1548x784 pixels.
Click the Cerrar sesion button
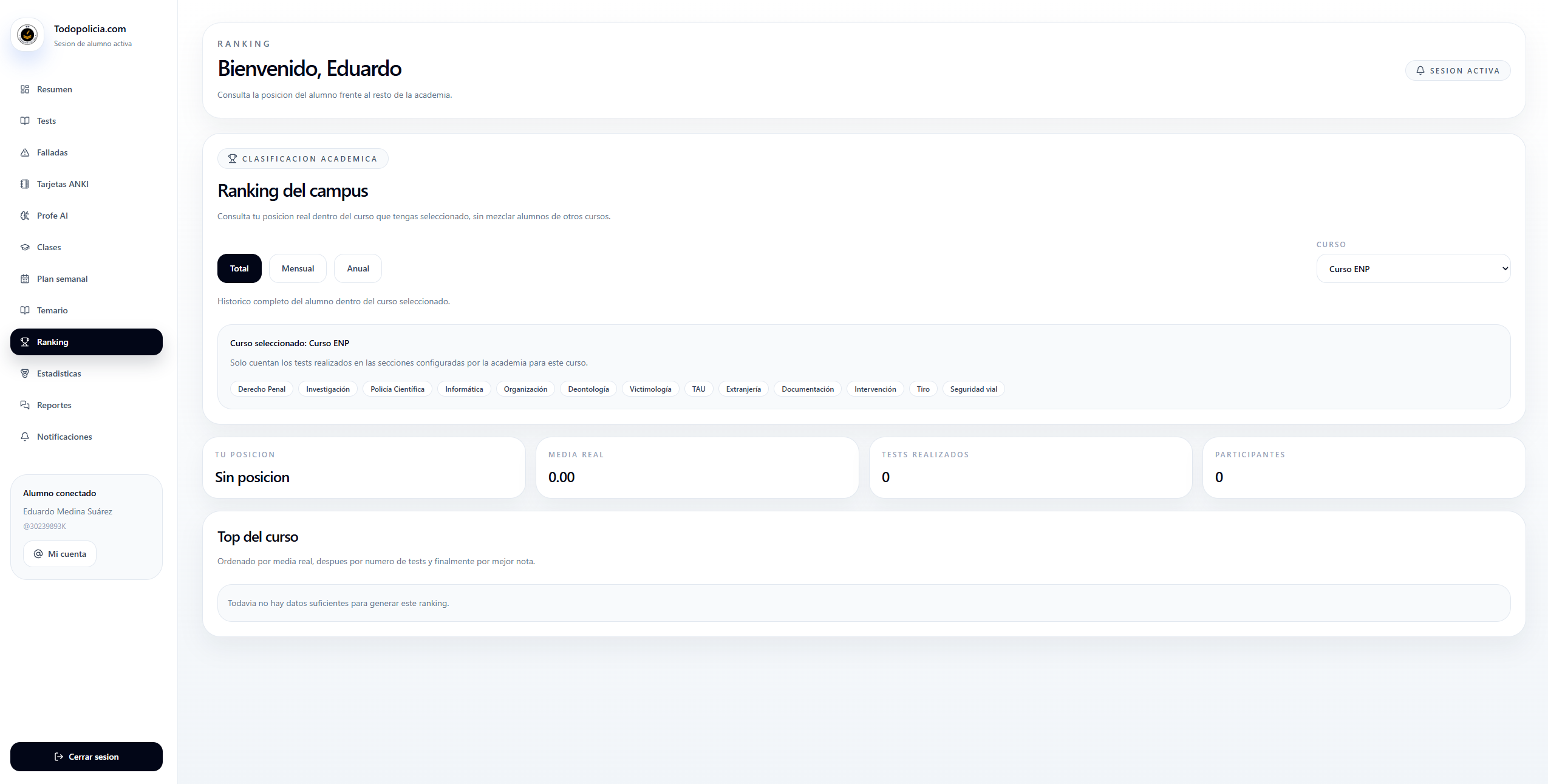(x=86, y=757)
